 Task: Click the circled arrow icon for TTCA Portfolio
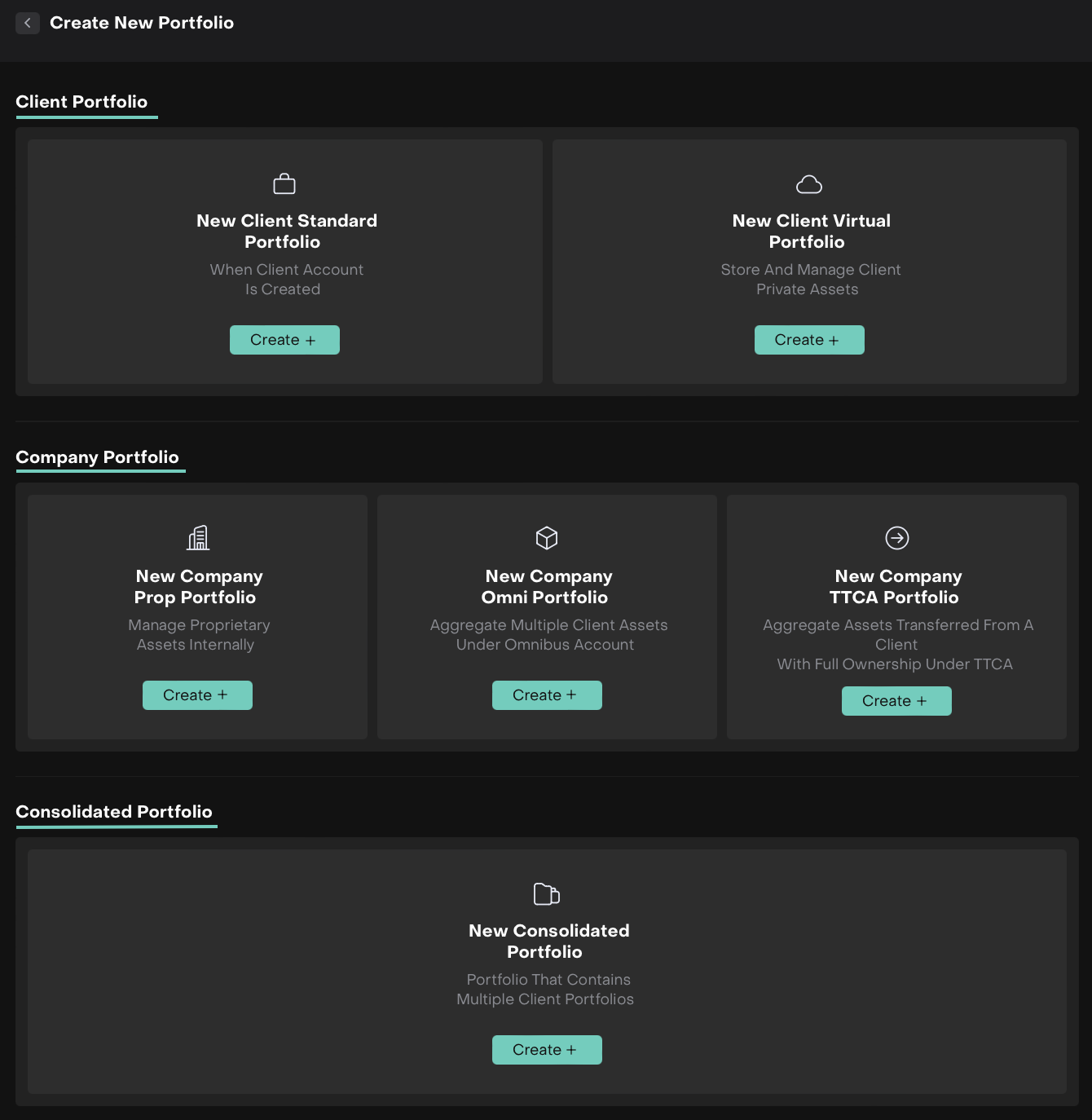(x=896, y=538)
